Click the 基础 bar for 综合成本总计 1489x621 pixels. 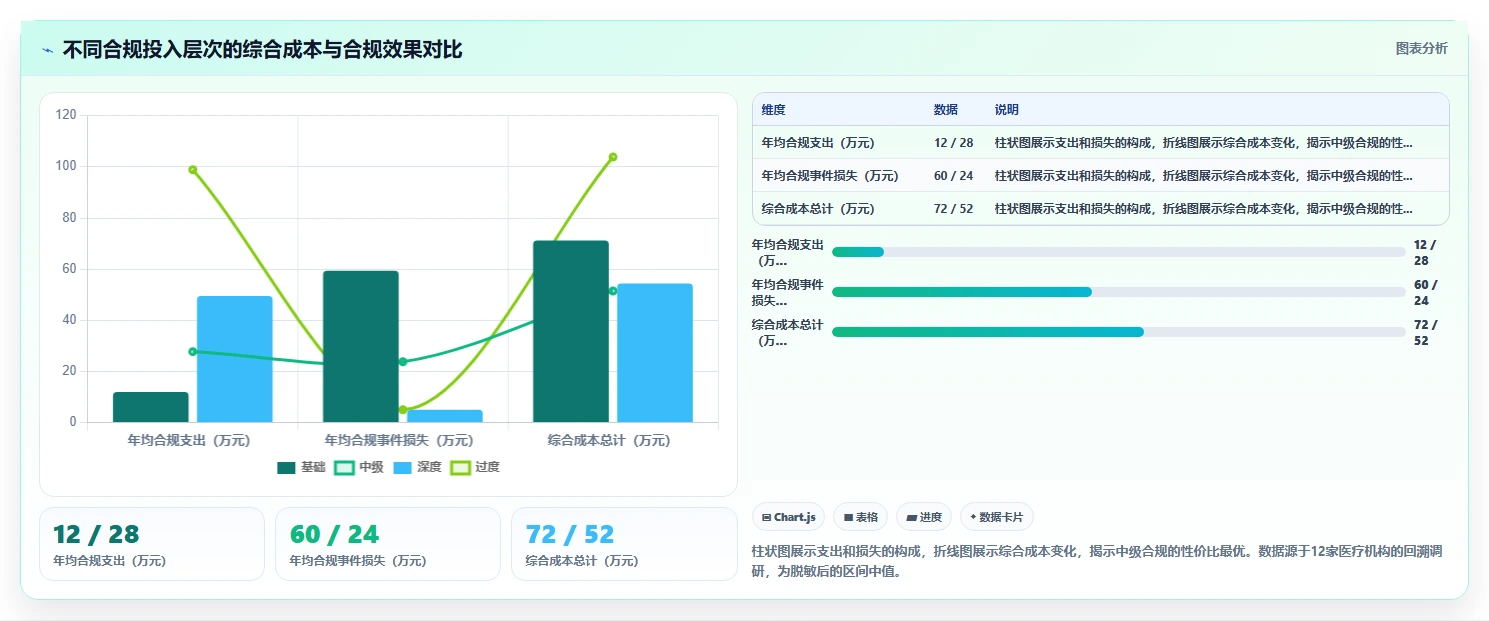[571, 331]
